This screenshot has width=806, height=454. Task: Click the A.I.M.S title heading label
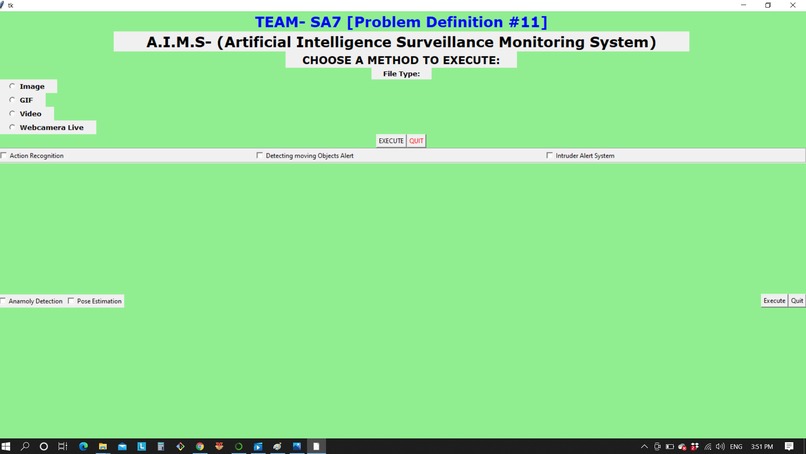tap(401, 42)
